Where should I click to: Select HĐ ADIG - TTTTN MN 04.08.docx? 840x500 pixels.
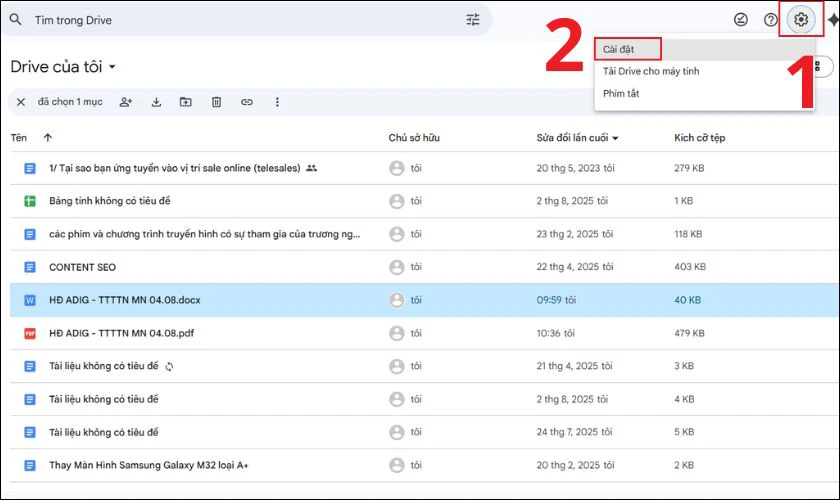[124, 300]
